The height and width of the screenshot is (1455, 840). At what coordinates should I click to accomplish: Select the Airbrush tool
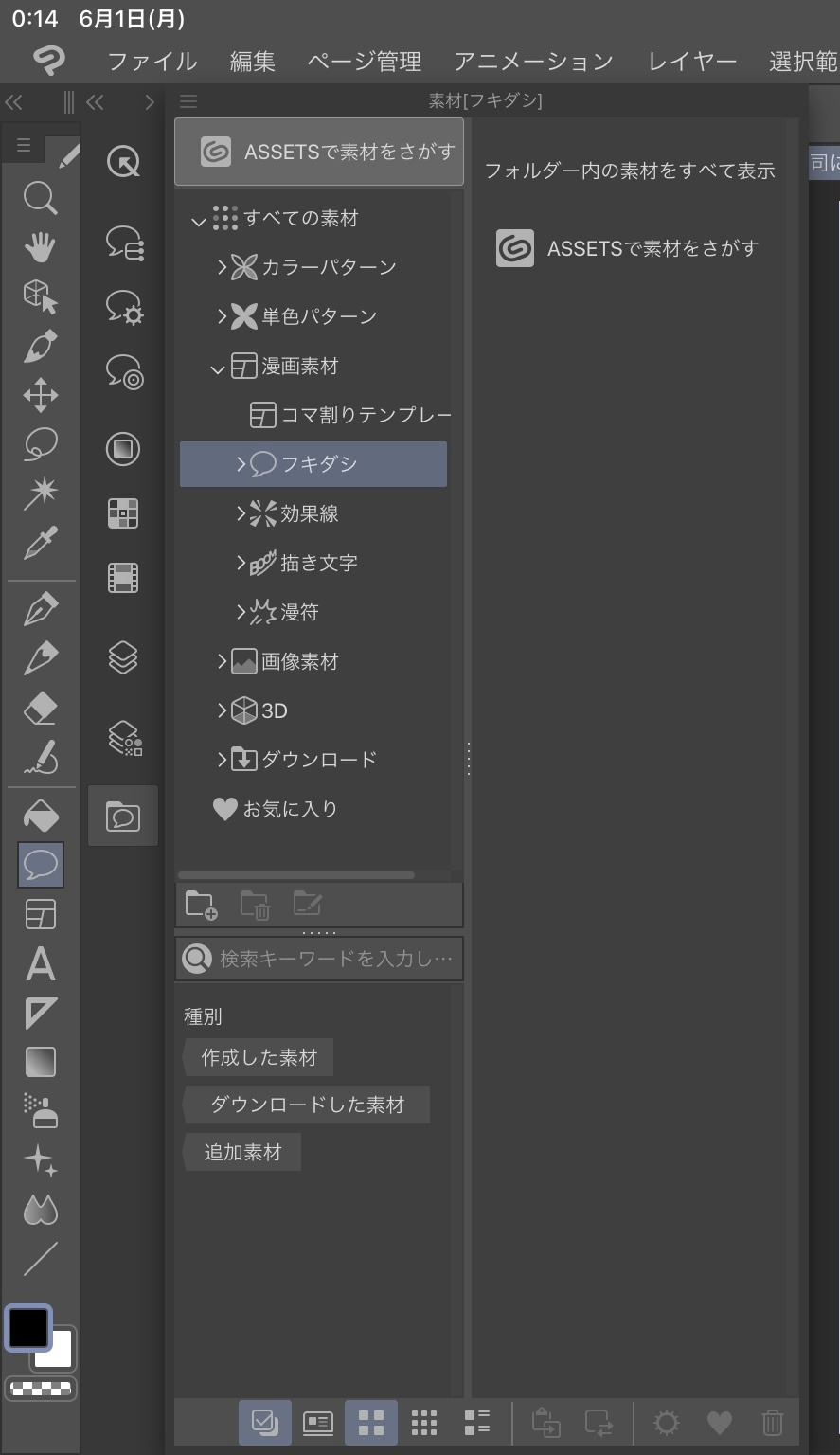pyautogui.click(x=40, y=1111)
